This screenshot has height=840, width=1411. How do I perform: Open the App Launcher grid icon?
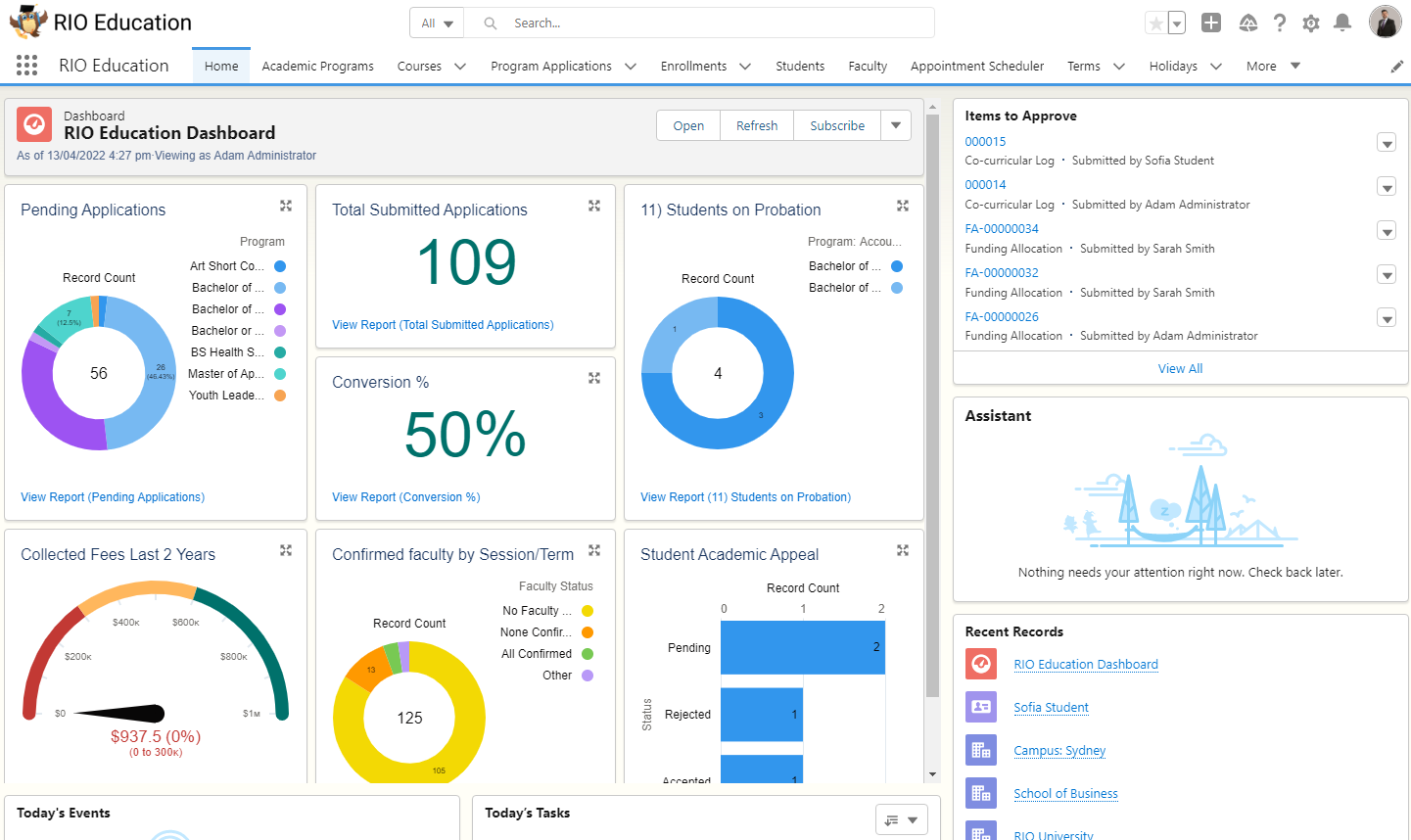(x=26, y=66)
